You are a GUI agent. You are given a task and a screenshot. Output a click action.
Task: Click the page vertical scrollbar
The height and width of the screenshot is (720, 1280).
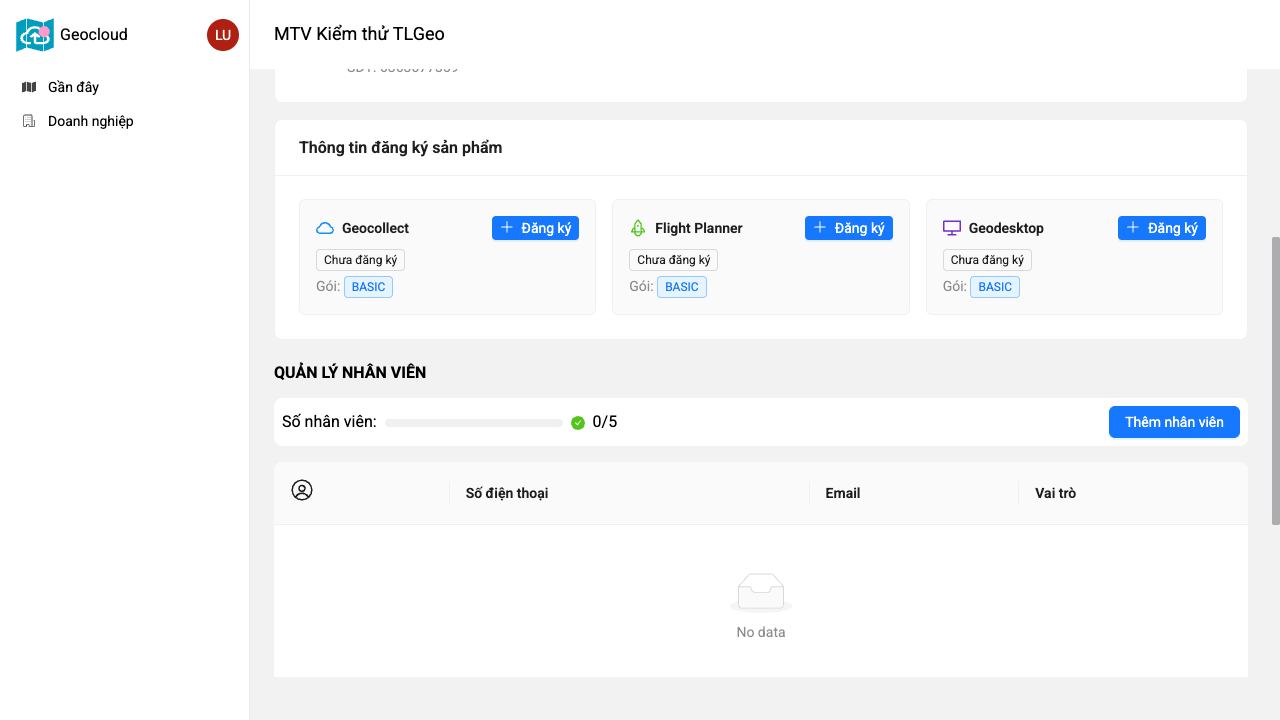tap(1275, 380)
